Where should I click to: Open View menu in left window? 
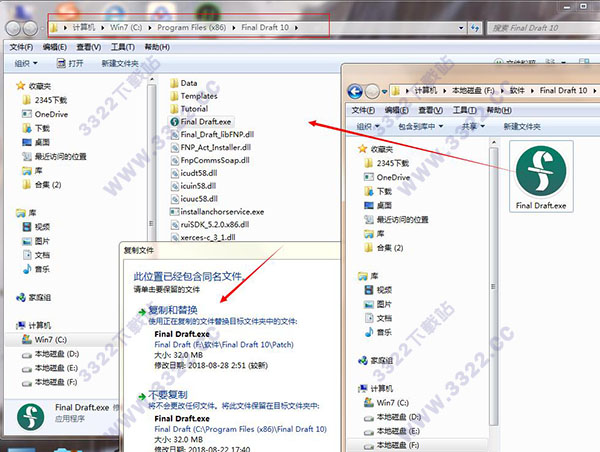(x=89, y=47)
